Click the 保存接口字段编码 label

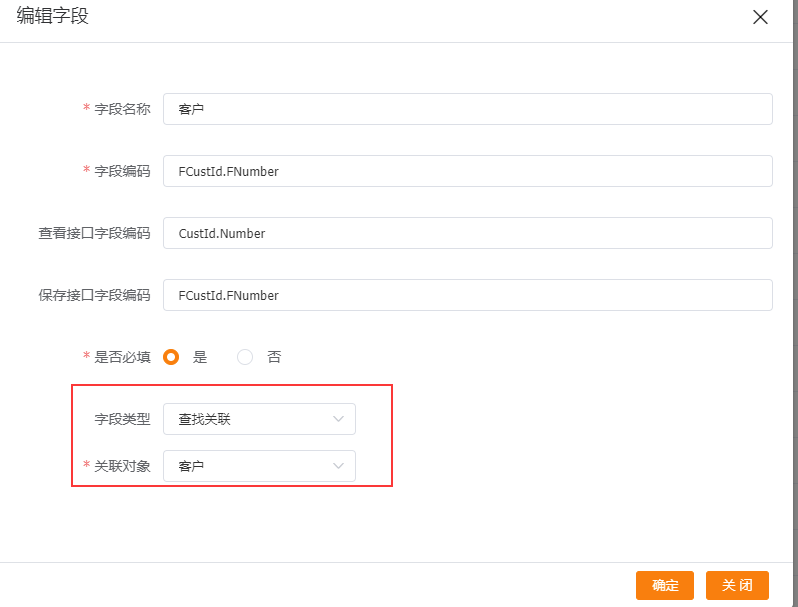coord(94,295)
